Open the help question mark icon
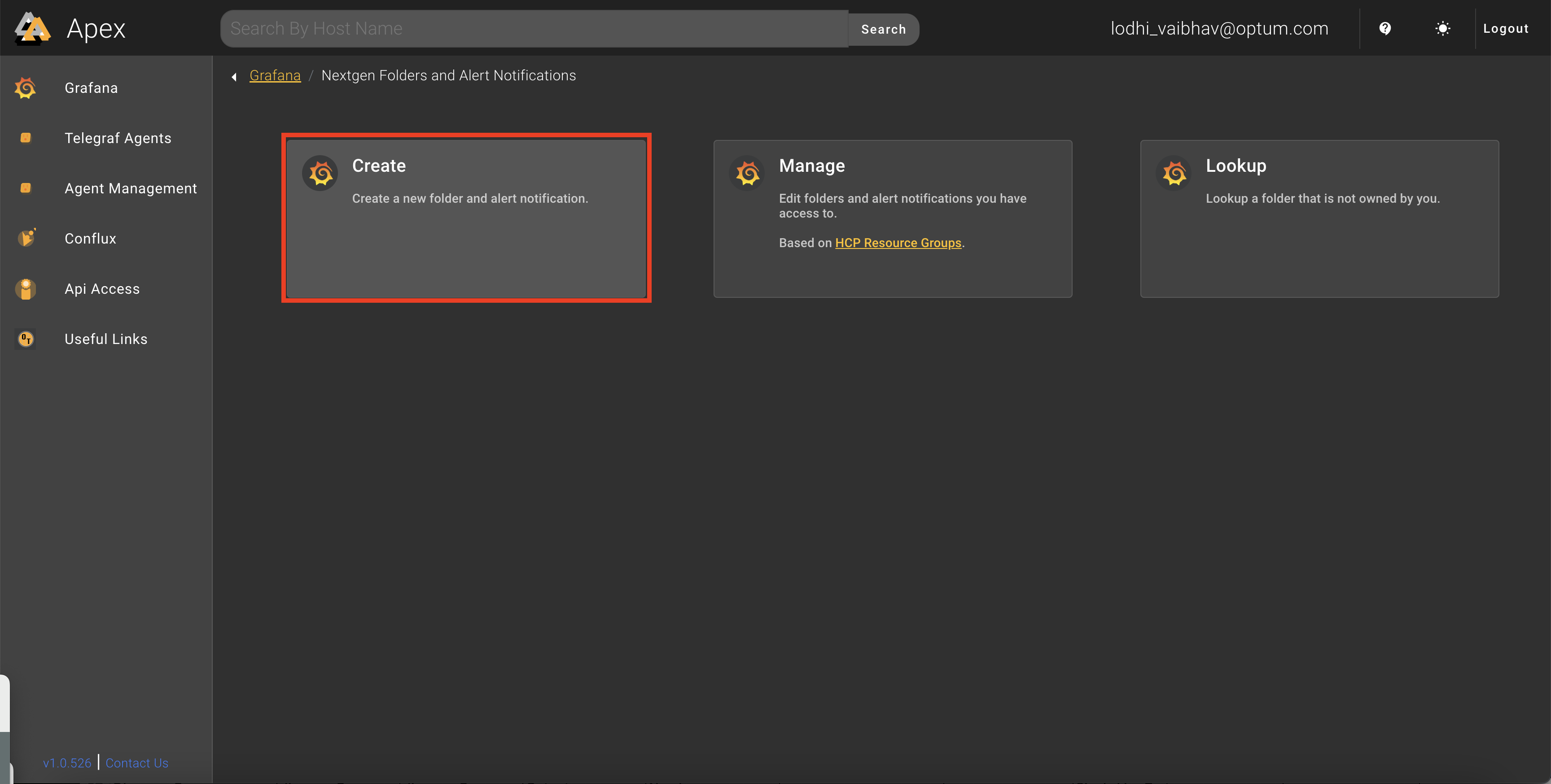 point(1385,28)
